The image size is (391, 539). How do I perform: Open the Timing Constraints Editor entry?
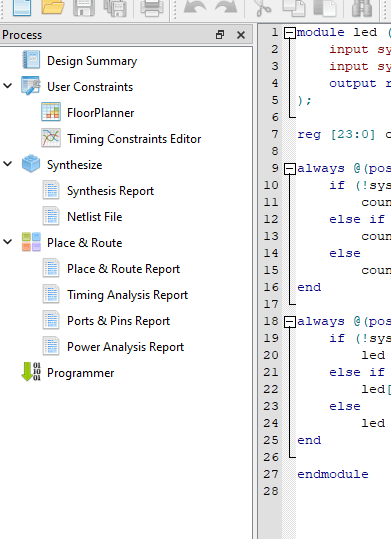tap(134, 139)
